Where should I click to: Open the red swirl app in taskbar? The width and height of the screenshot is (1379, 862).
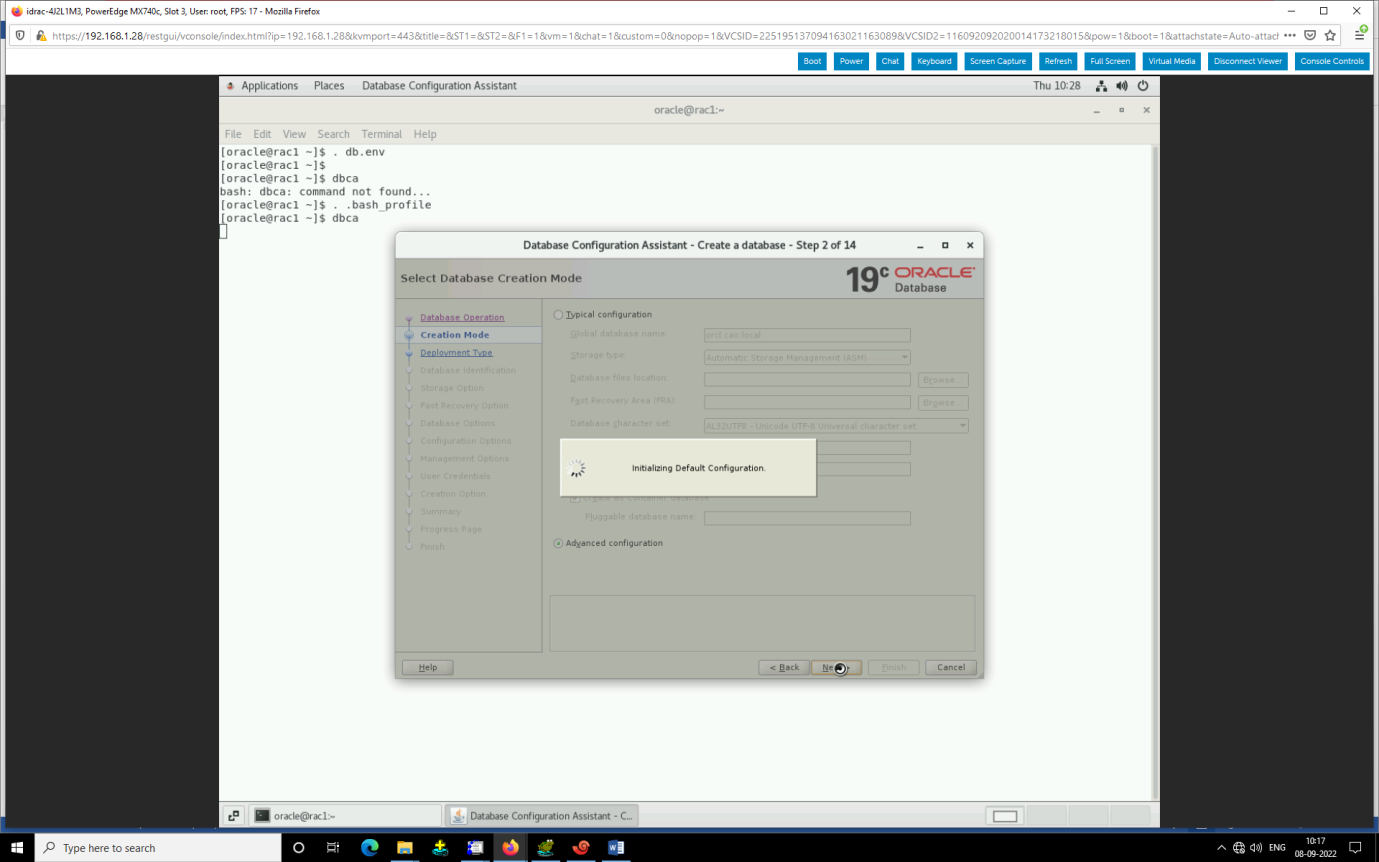(x=581, y=847)
